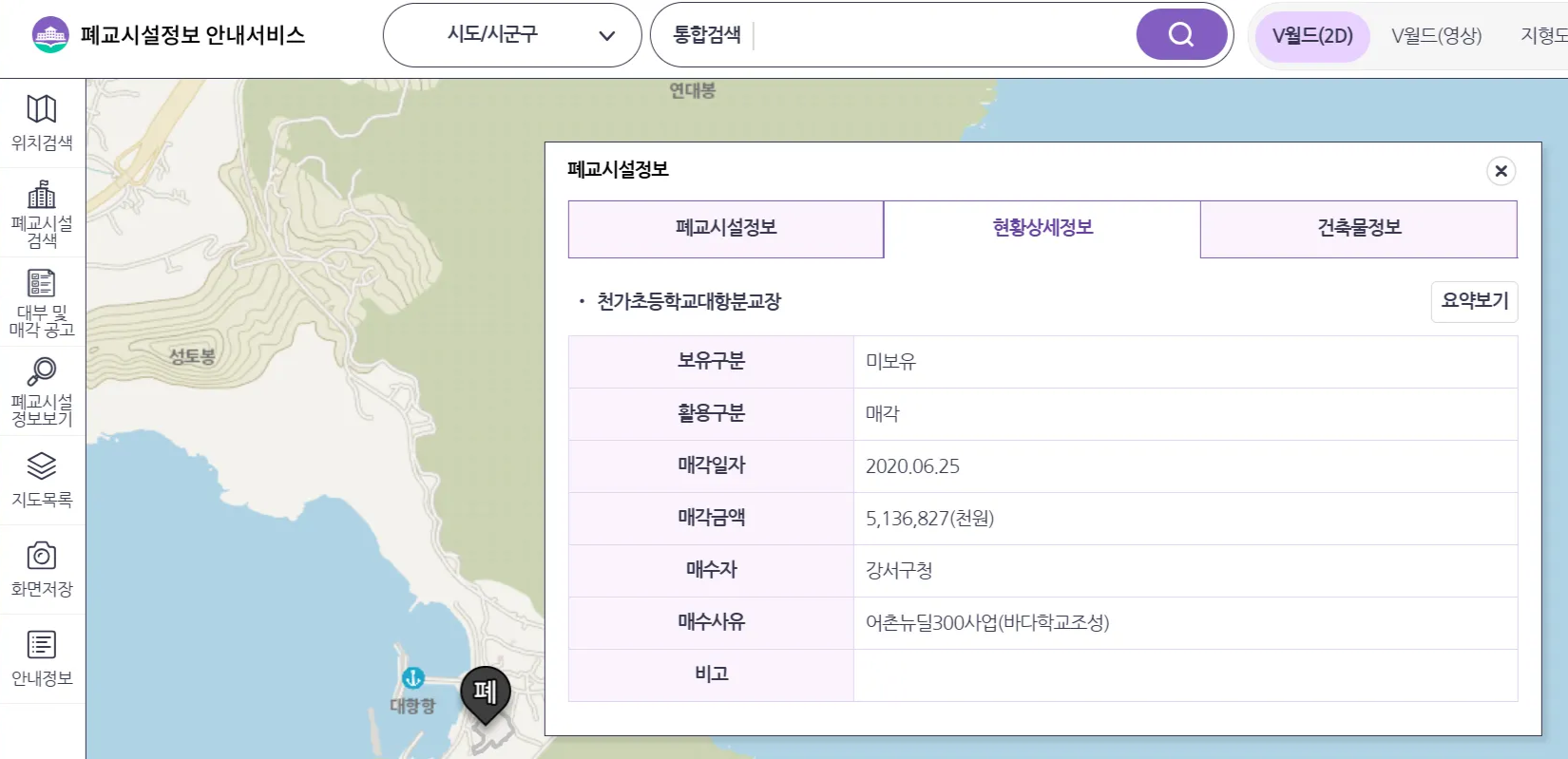Click the 비고 row header

[711, 675]
